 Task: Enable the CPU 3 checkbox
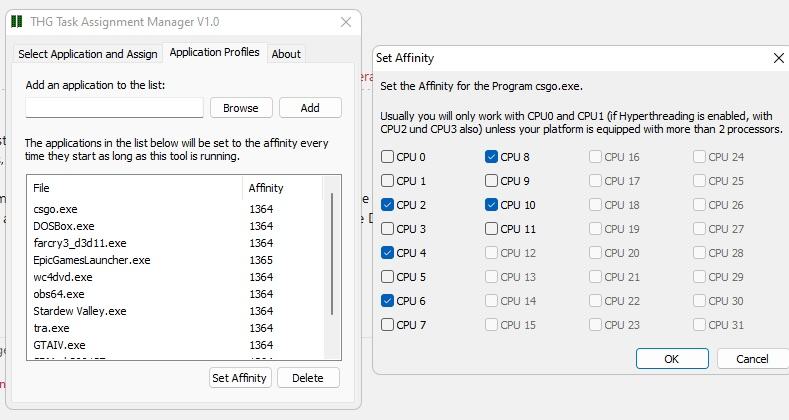[387, 229]
